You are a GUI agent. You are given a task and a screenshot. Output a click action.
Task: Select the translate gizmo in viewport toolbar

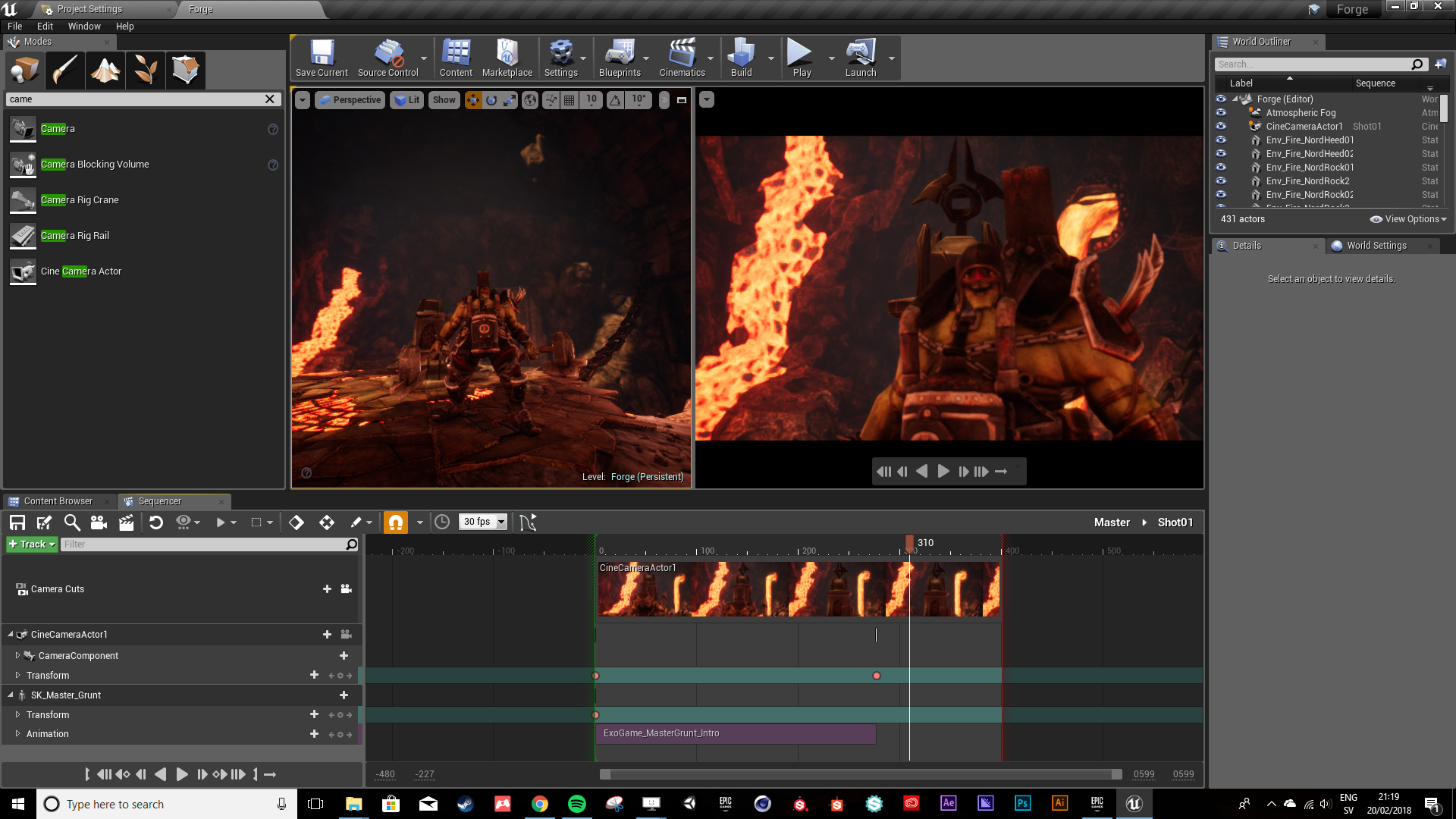pyautogui.click(x=473, y=100)
